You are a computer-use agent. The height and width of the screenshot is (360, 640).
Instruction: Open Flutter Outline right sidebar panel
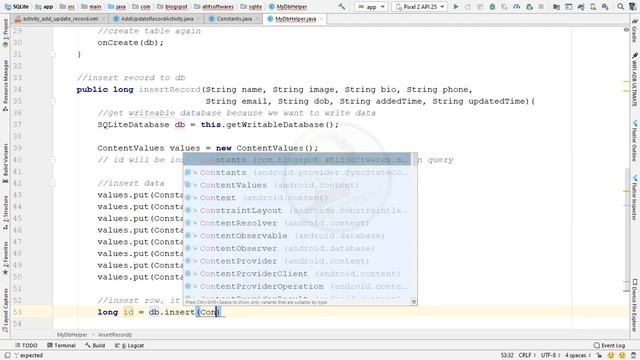pyautogui.click(x=634, y=141)
